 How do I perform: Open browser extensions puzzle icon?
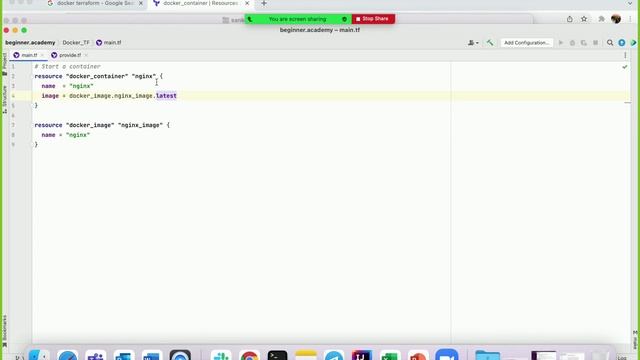tap(601, 19)
